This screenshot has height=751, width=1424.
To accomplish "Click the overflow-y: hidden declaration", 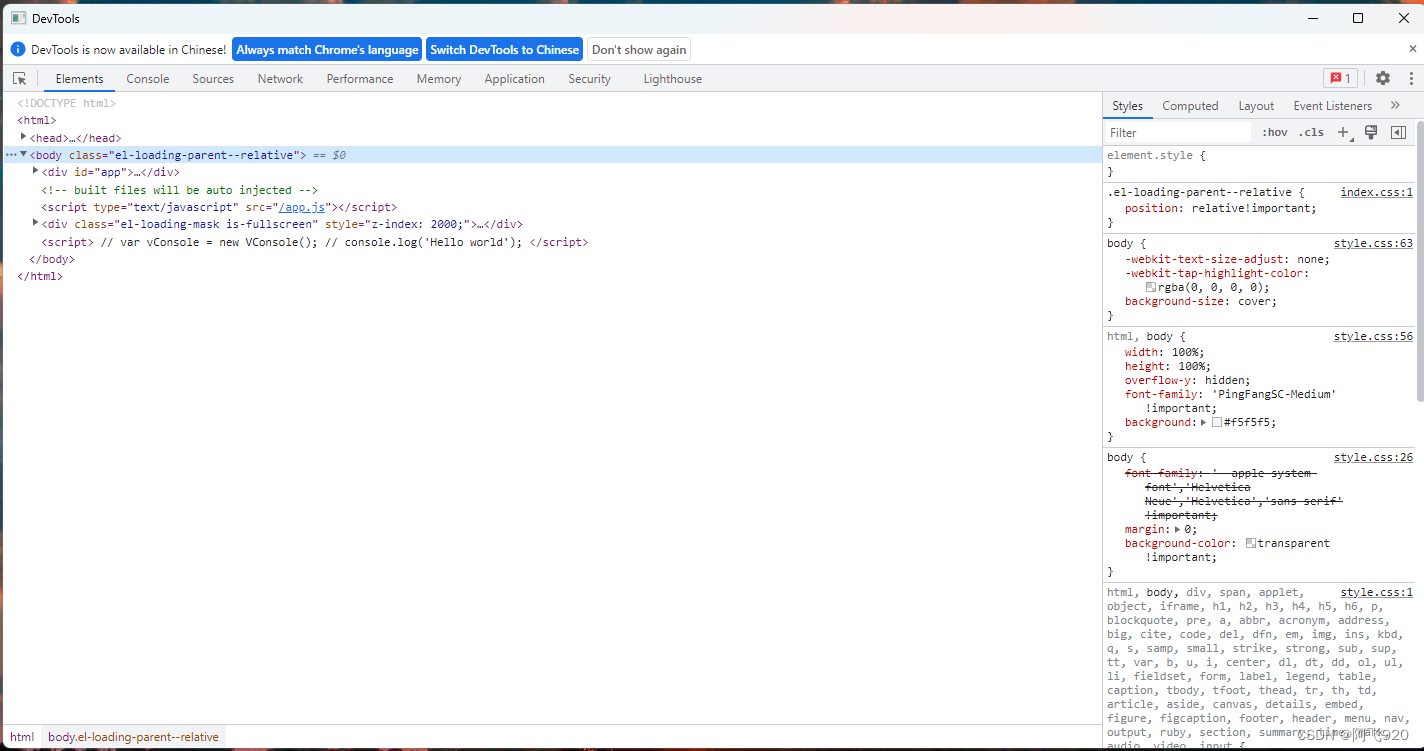I will (1188, 380).
